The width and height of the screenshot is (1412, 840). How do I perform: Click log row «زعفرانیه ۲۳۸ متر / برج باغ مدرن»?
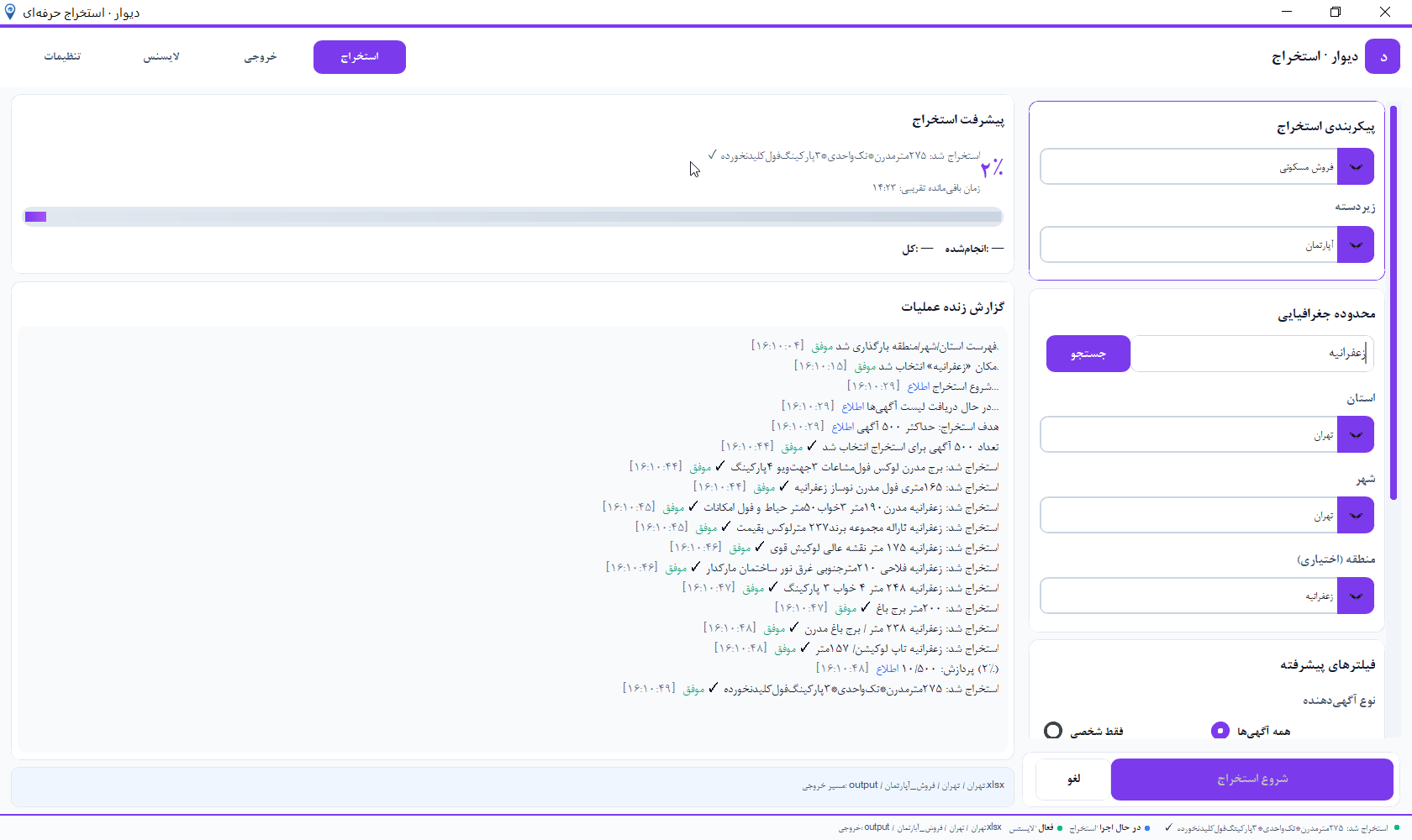point(851,628)
